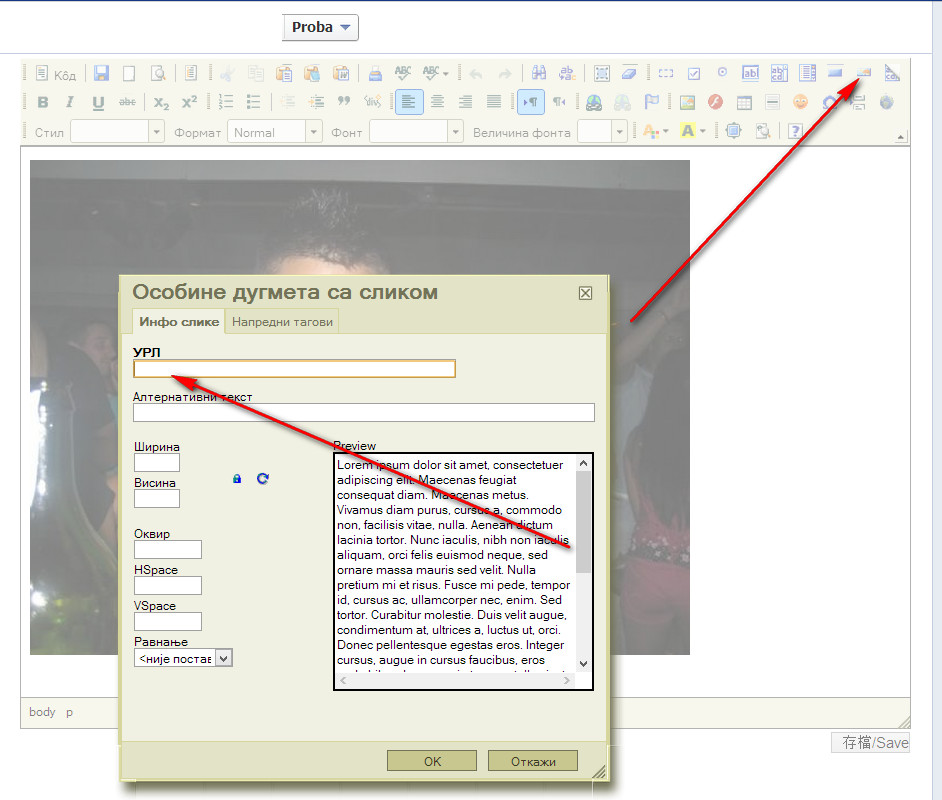This screenshot has height=800, width=942.
Task: Insert a bulleted list
Action: click(254, 102)
